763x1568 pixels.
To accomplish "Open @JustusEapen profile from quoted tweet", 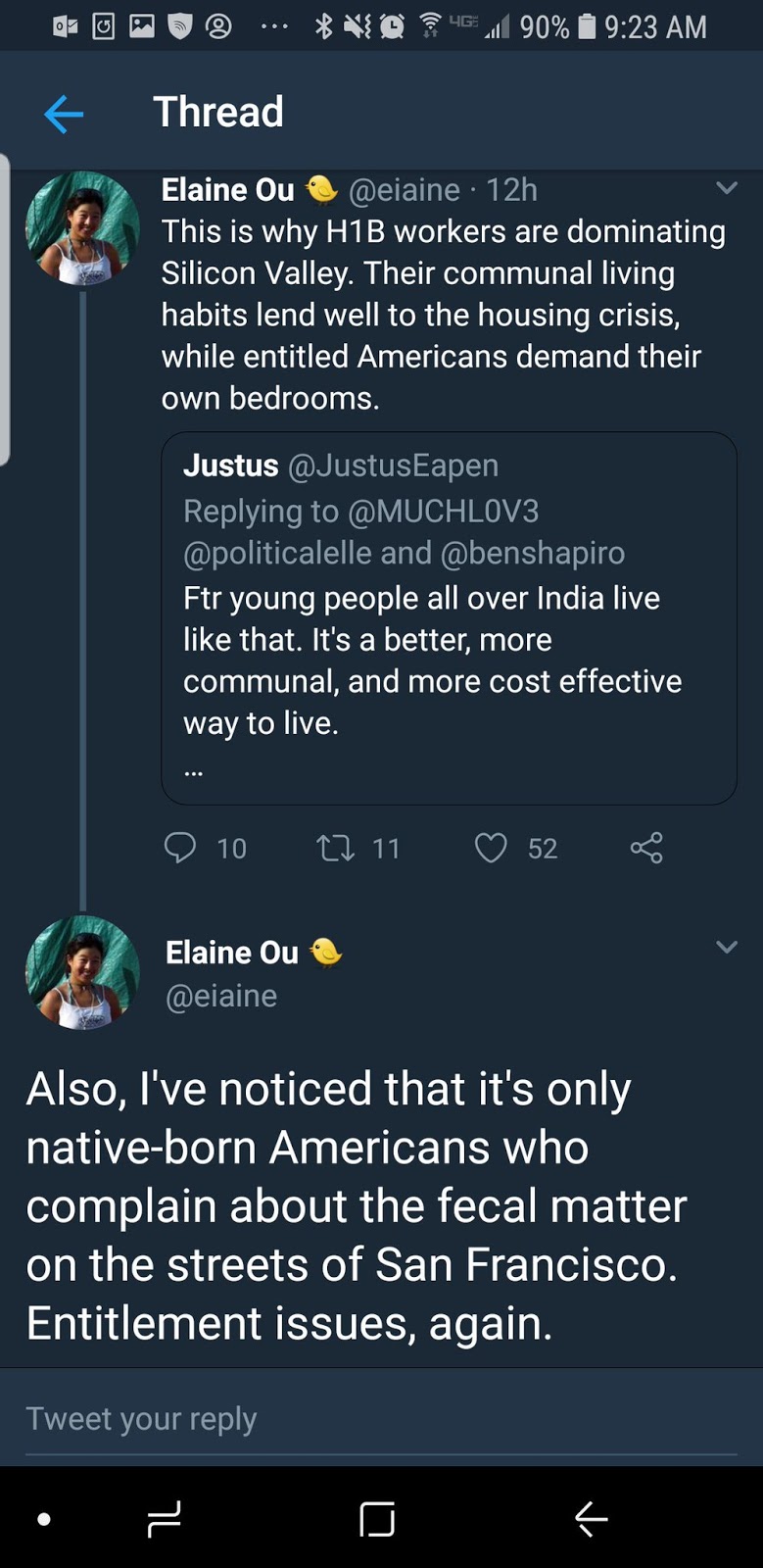I will (393, 465).
